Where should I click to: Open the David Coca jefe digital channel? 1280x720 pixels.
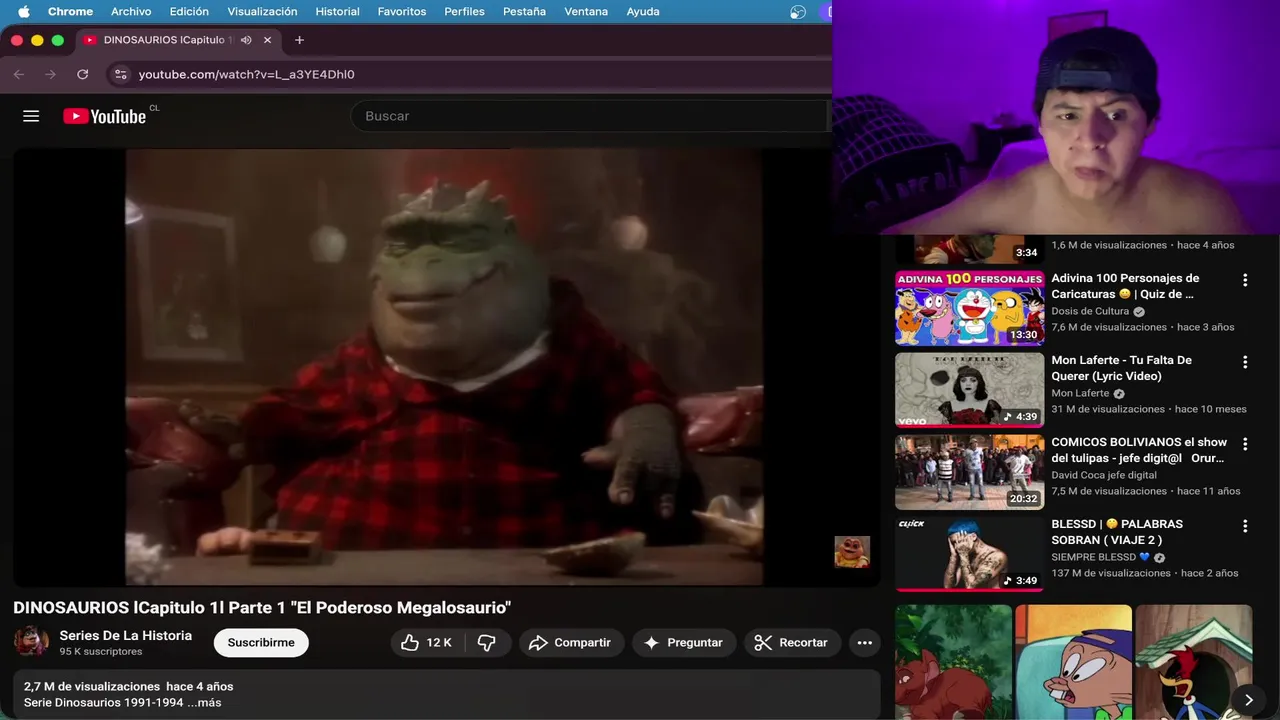click(1103, 475)
